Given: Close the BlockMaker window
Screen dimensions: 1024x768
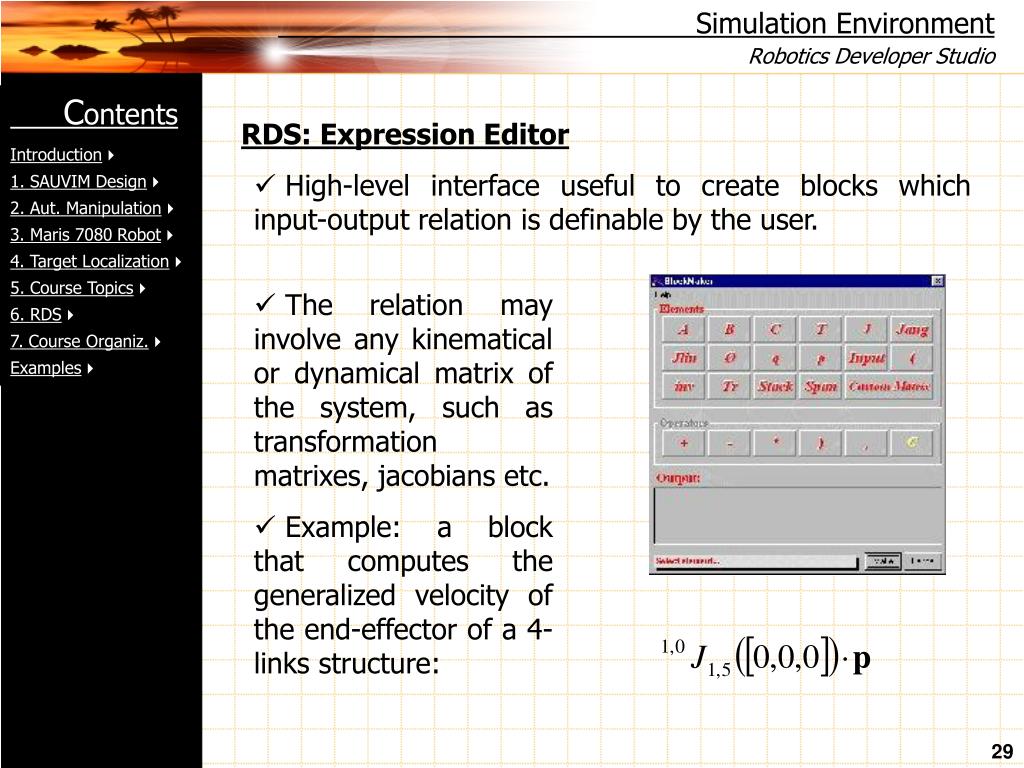Looking at the screenshot, I should coord(937,281).
